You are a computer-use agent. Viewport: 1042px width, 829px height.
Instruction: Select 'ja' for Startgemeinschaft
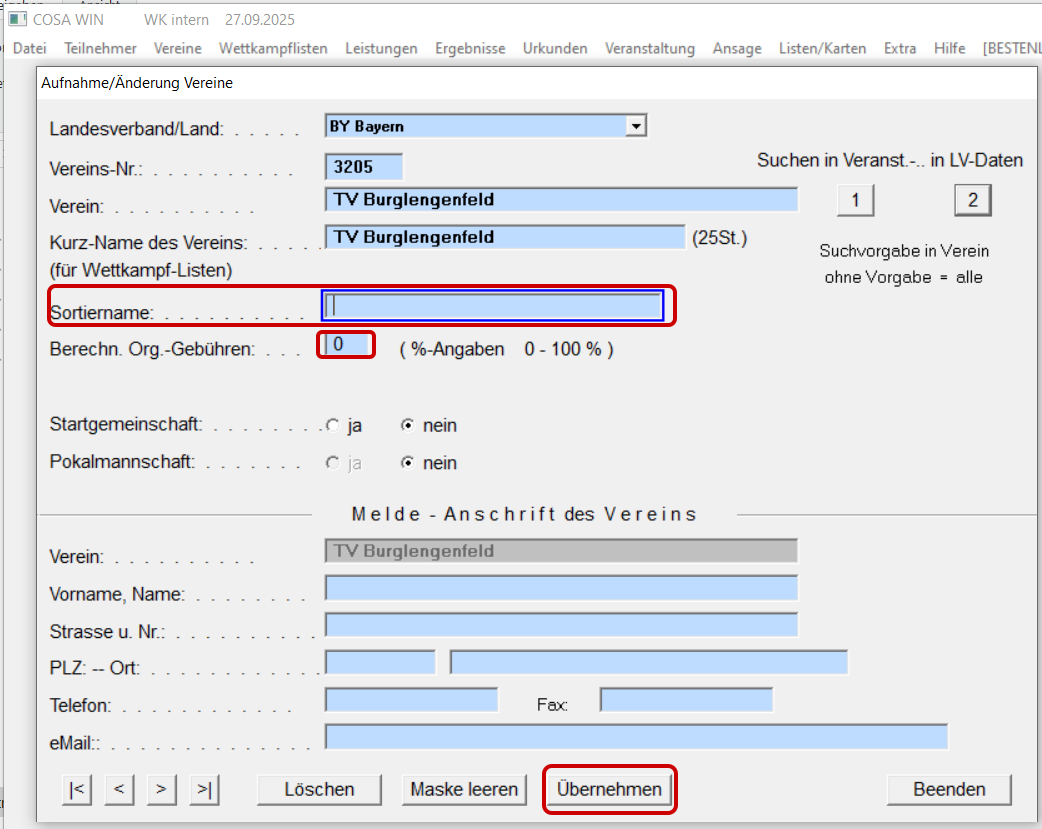tap(333, 425)
